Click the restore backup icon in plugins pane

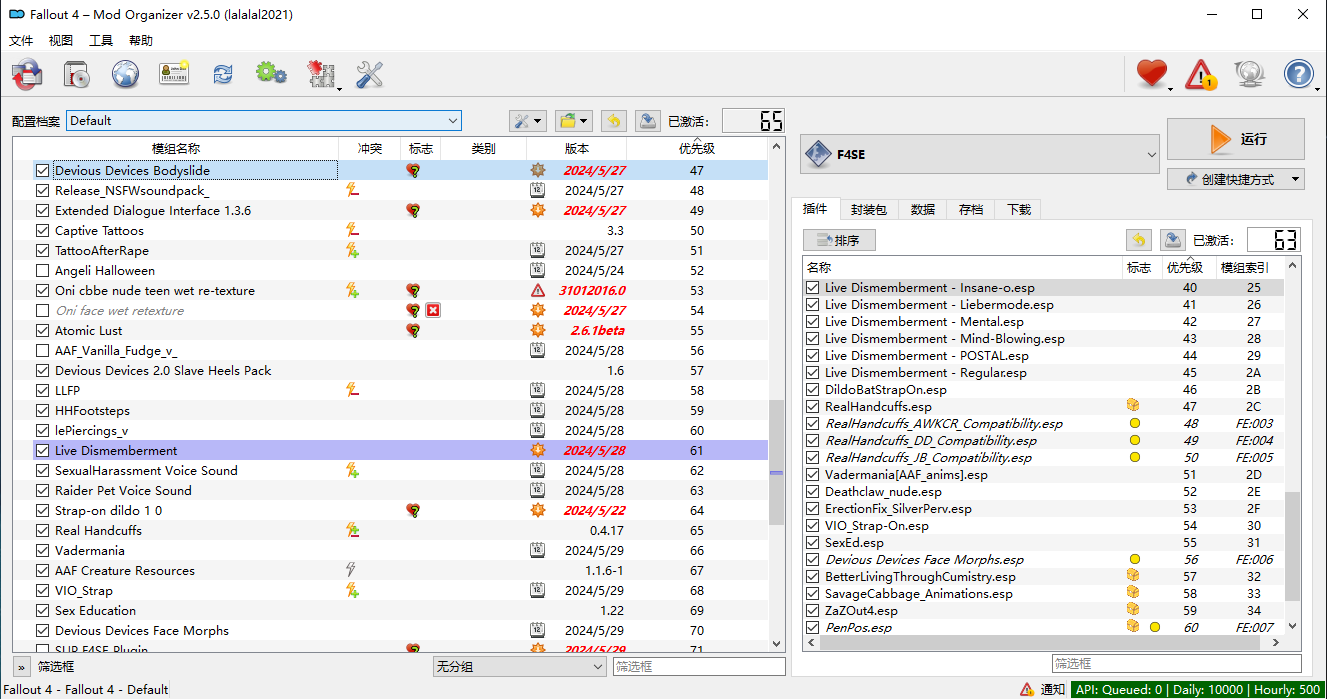[x=1138, y=240]
